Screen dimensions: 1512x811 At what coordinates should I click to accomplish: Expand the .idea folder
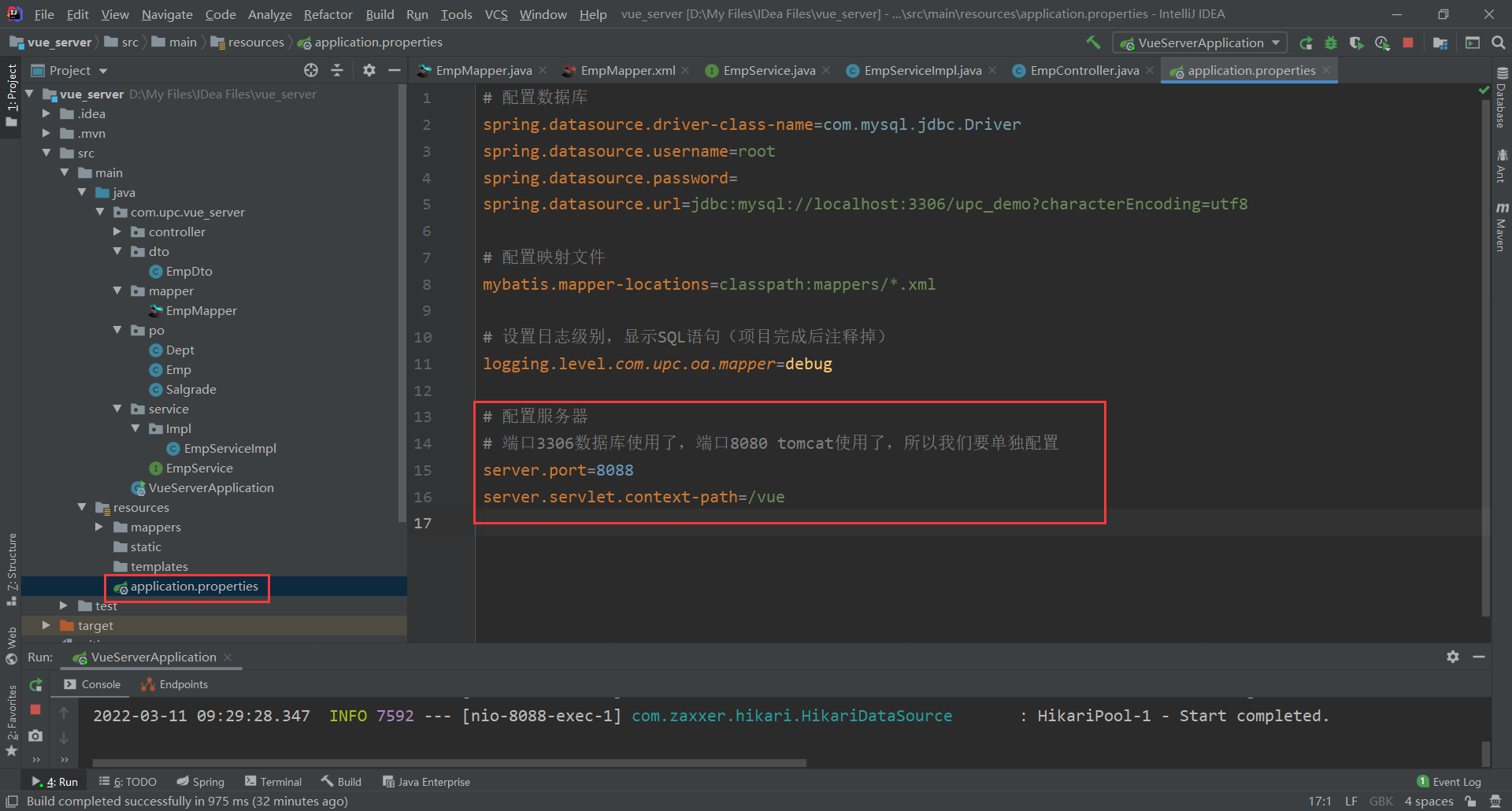coord(46,113)
